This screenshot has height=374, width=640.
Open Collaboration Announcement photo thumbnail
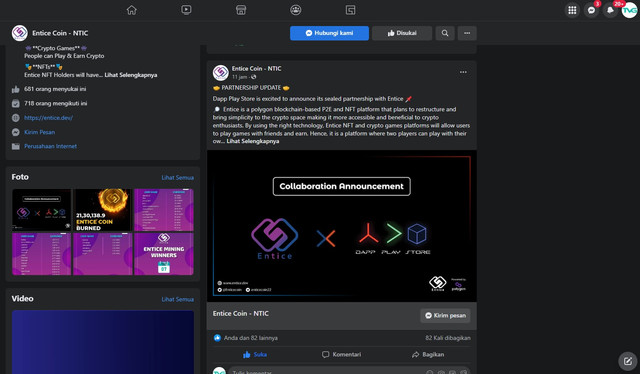[x=42, y=210]
